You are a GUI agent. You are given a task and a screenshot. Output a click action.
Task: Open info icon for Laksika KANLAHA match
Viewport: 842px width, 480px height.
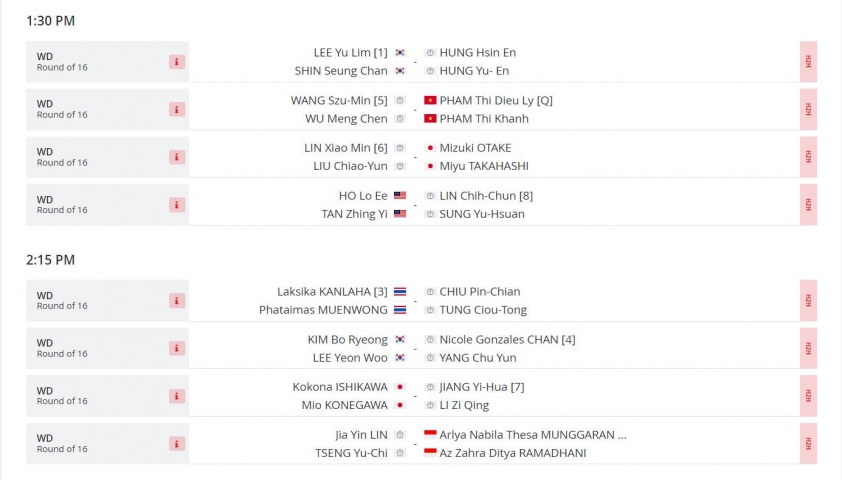click(x=177, y=301)
